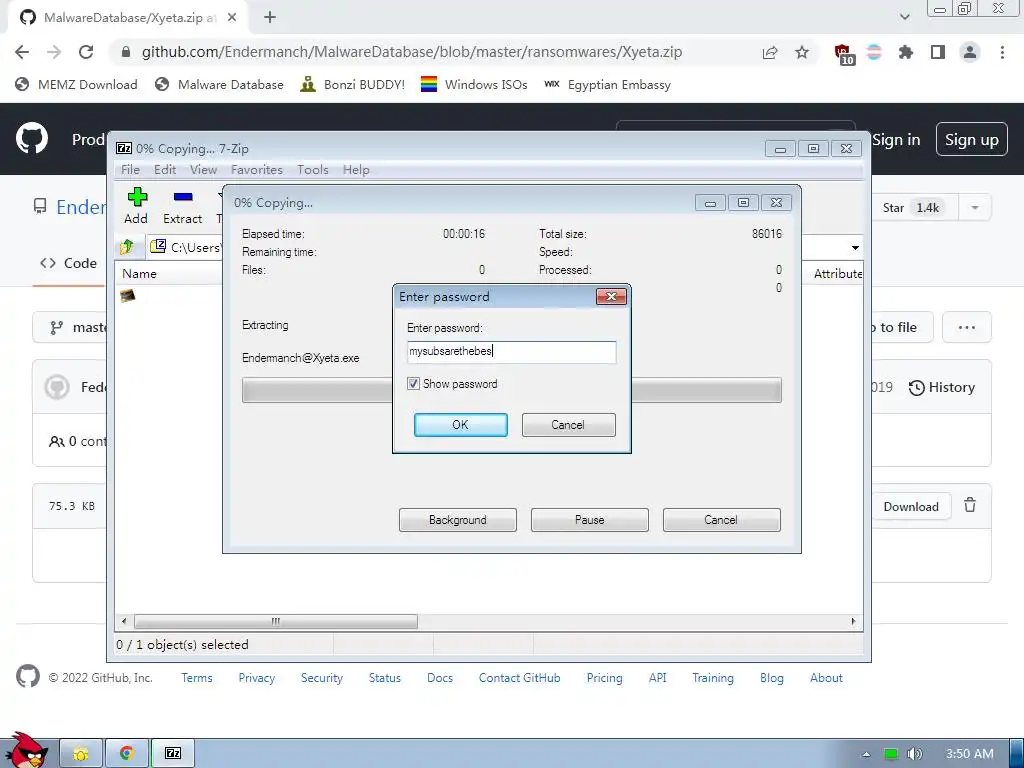Cancel the 7-Zip copying operation

[x=722, y=520]
